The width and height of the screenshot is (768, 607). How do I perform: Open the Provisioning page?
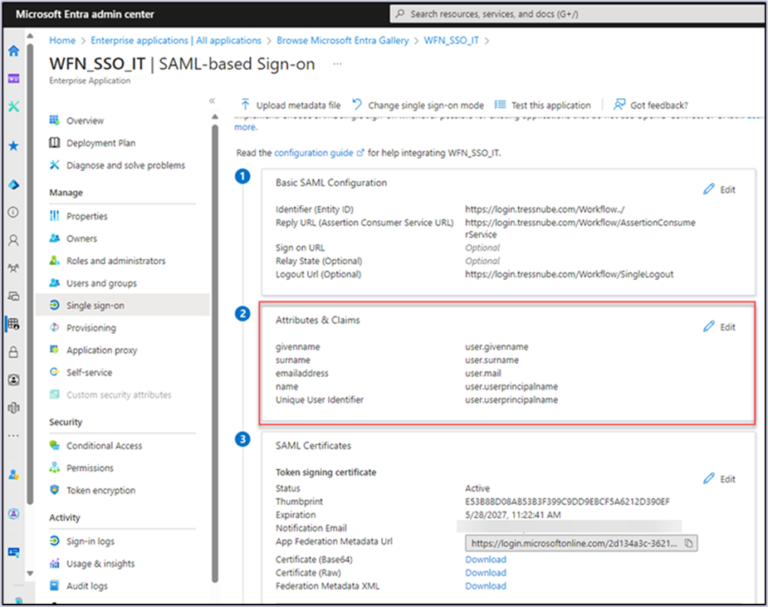point(91,328)
